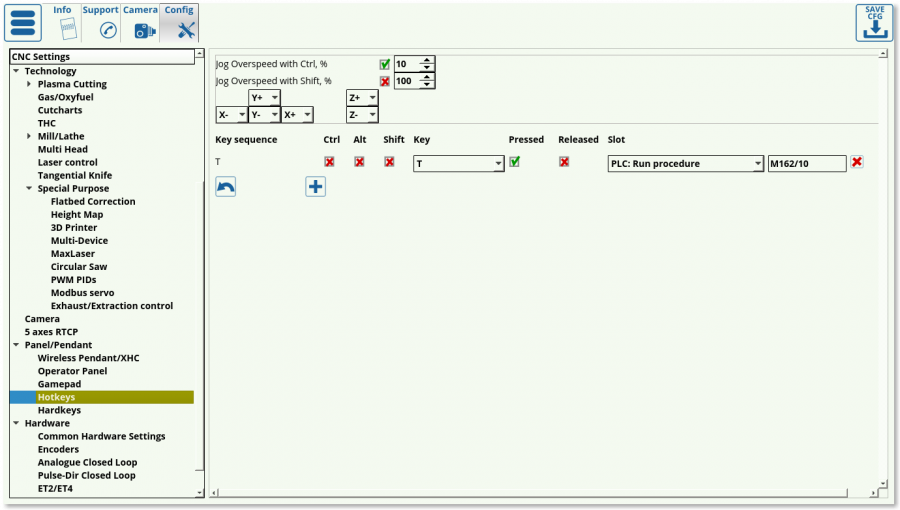
Task: Select Circular Saw settings
Action: (79, 267)
